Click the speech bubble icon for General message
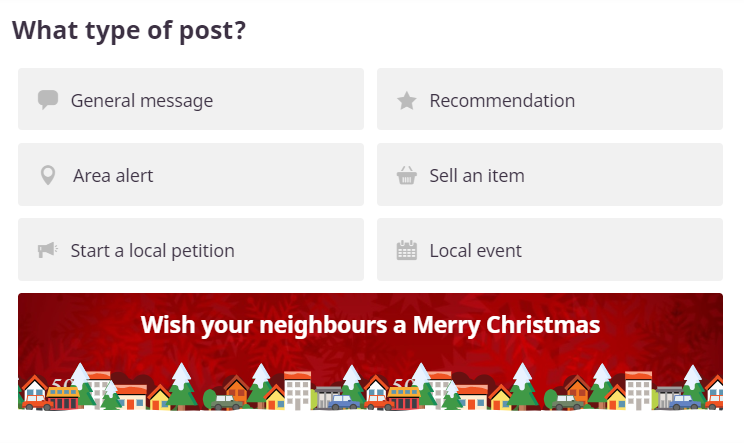Screen dimensions: 744x443 [x=48, y=100]
